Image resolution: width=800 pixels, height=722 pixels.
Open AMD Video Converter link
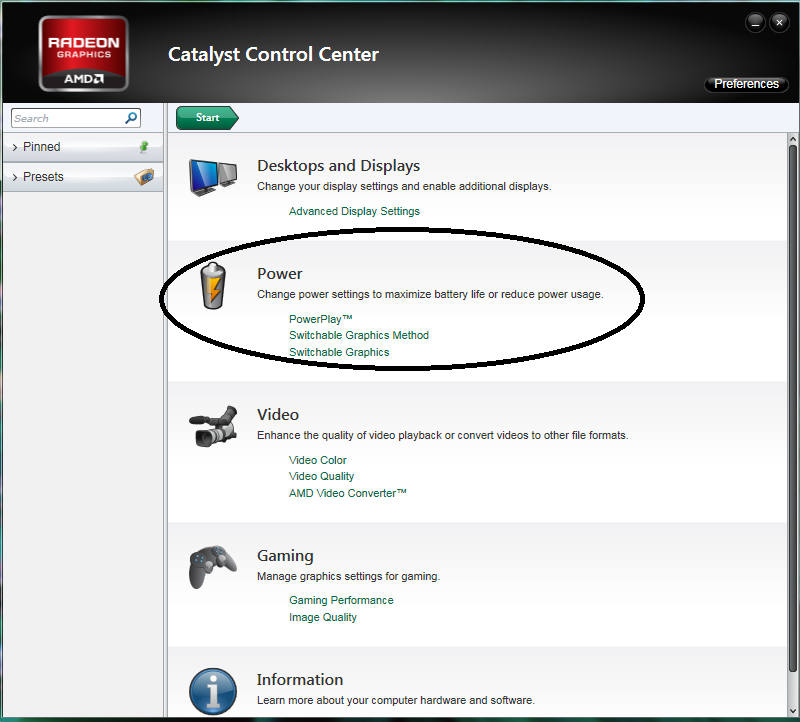point(347,493)
